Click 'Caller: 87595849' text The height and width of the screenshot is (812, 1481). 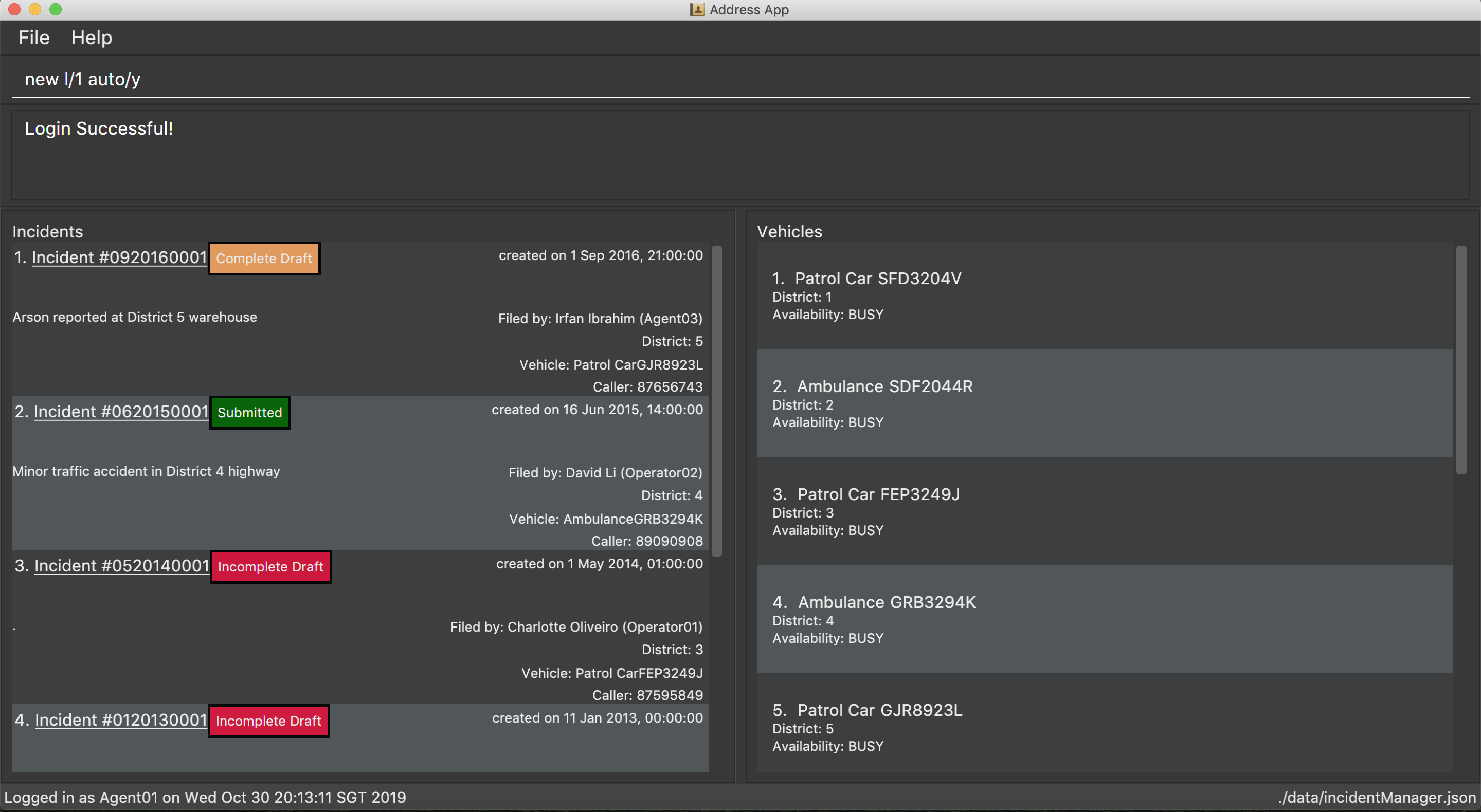pyautogui.click(x=647, y=695)
